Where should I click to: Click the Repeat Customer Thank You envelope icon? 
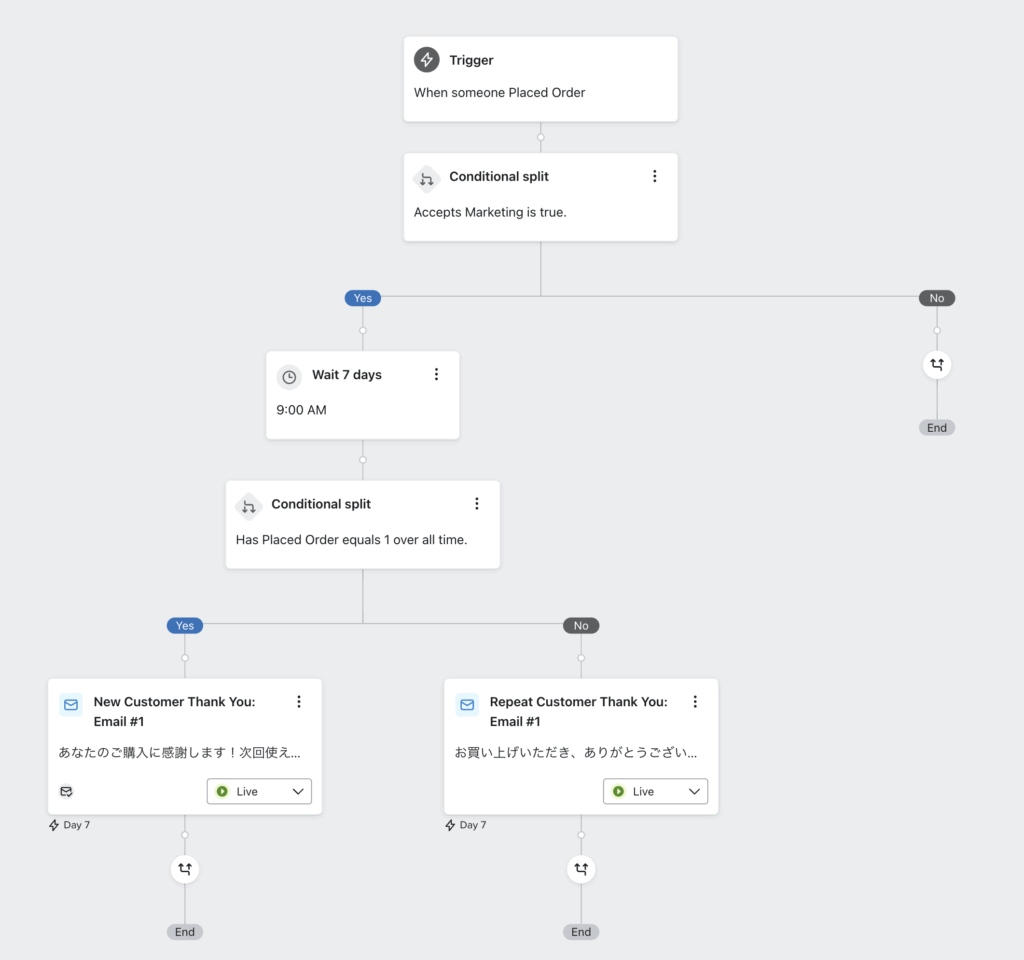[x=467, y=704]
